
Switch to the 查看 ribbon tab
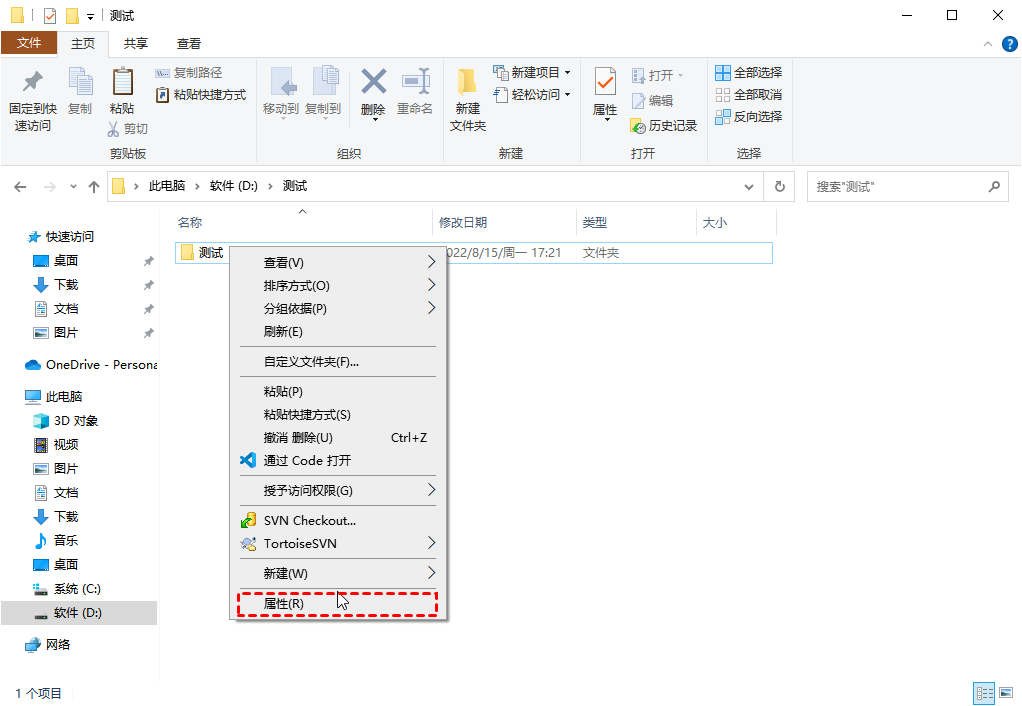(187, 43)
